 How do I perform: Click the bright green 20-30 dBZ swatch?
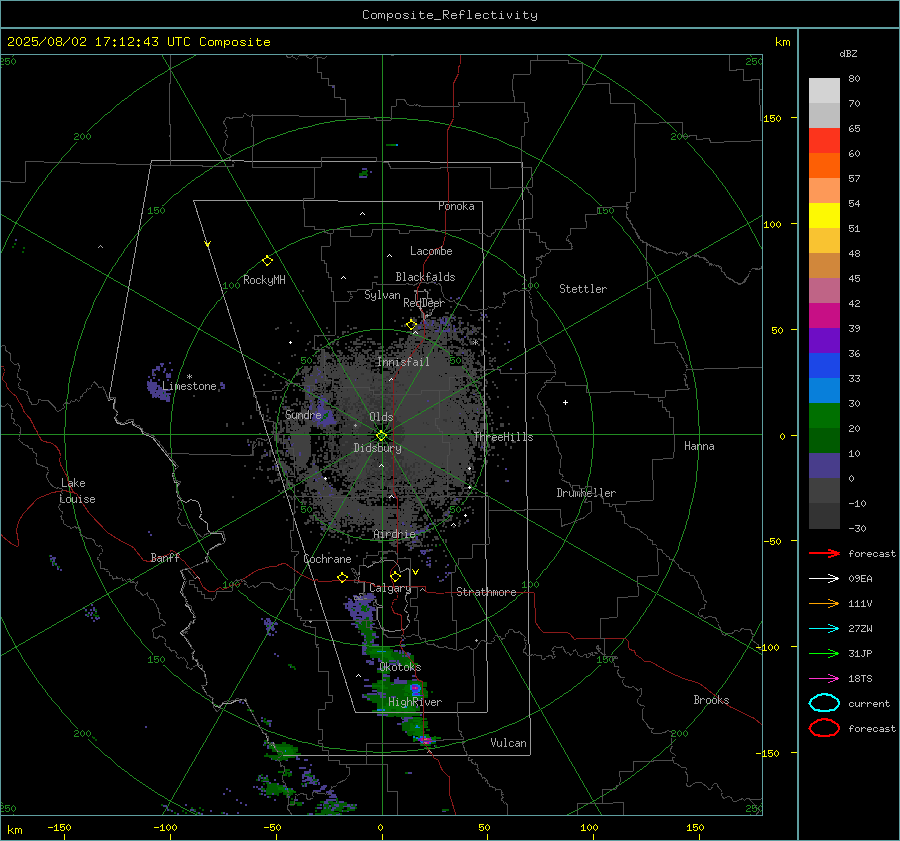(x=824, y=416)
